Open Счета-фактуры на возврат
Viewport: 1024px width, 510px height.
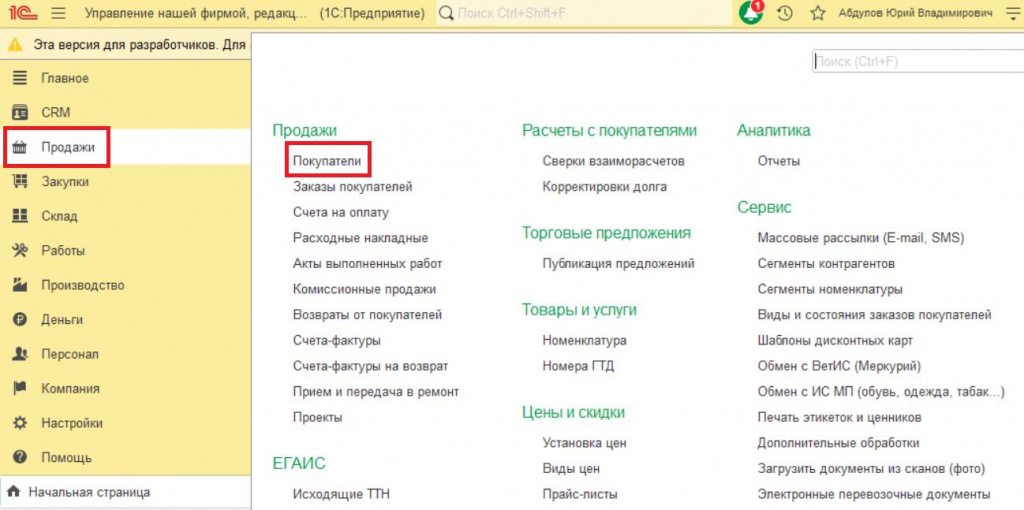pos(370,366)
